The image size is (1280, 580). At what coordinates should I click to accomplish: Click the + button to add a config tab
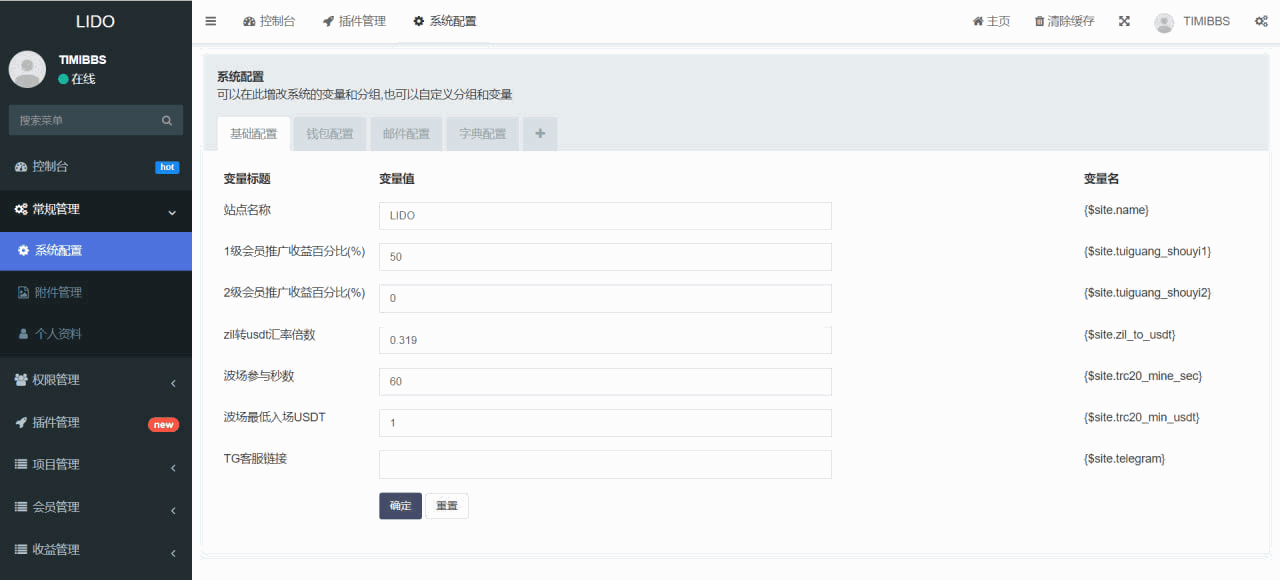click(539, 133)
